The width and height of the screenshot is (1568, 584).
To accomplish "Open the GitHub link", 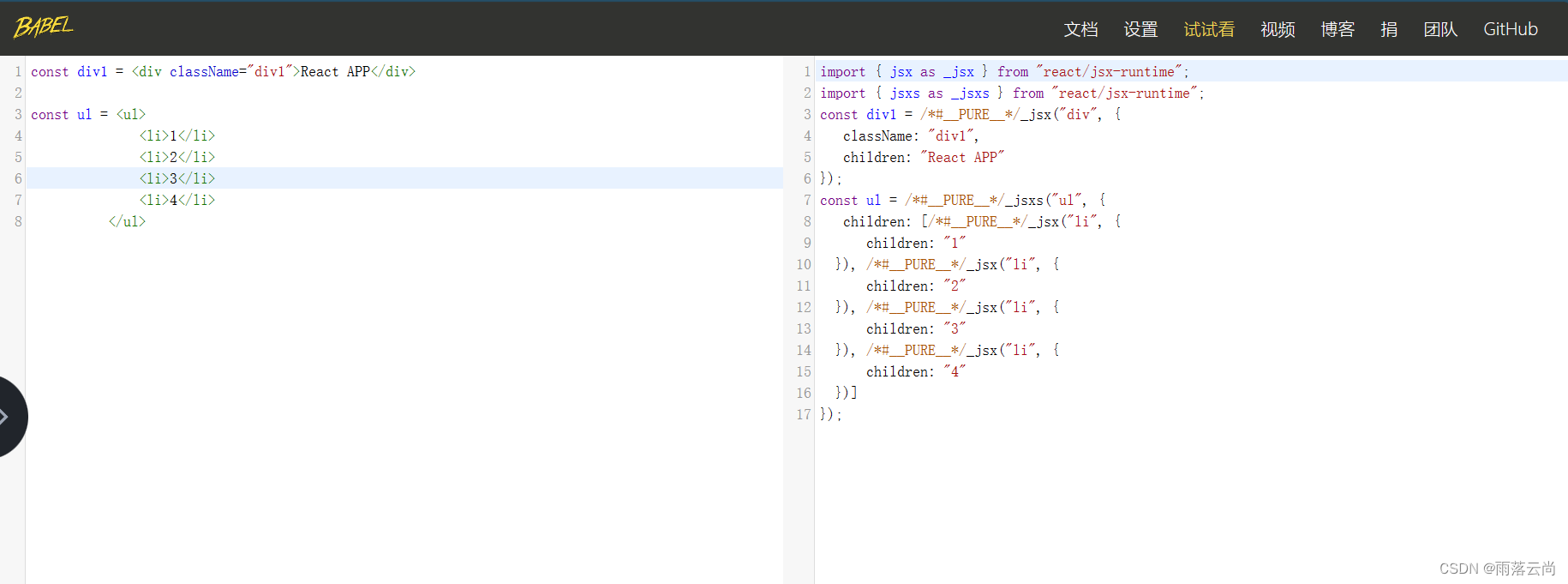I will pyautogui.click(x=1511, y=29).
